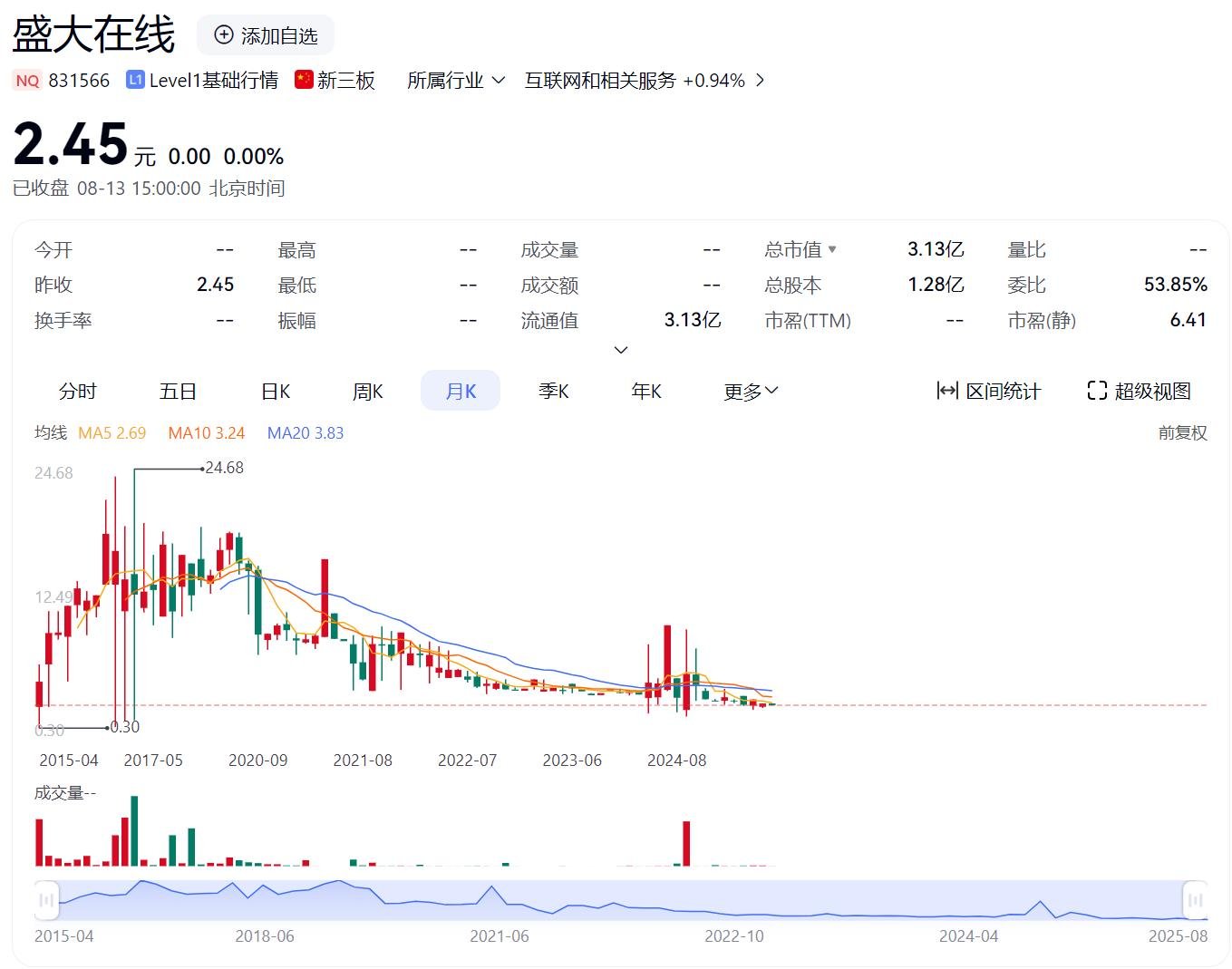Switch to the 分时 chart tab
The height and width of the screenshot is (969, 1232).
point(78,391)
